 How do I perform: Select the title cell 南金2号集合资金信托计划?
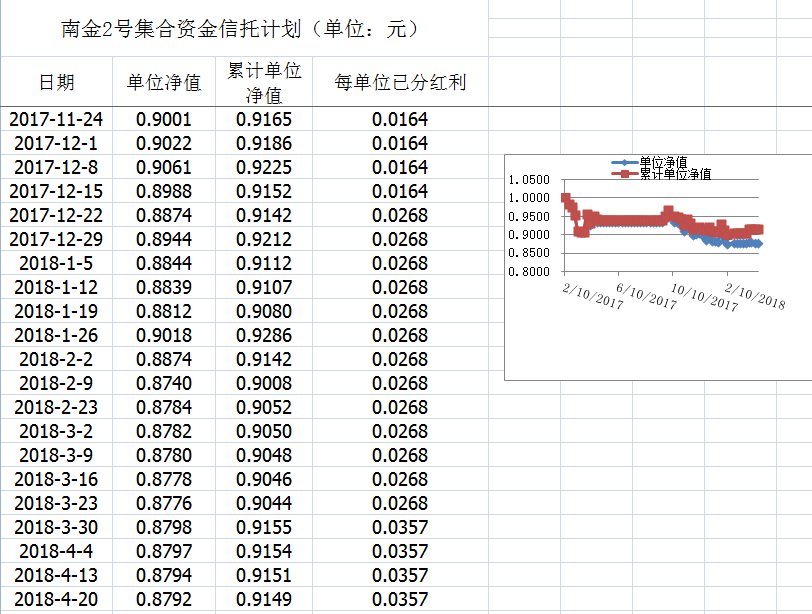pyautogui.click(x=240, y=29)
